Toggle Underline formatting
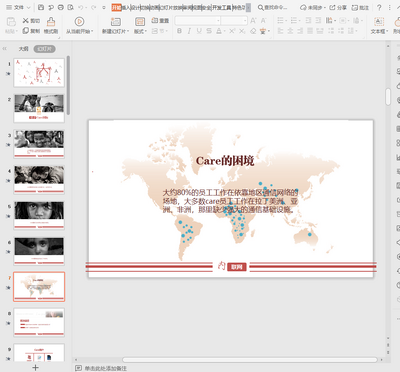The height and width of the screenshot is (372, 400). pyautogui.click(x=199, y=31)
